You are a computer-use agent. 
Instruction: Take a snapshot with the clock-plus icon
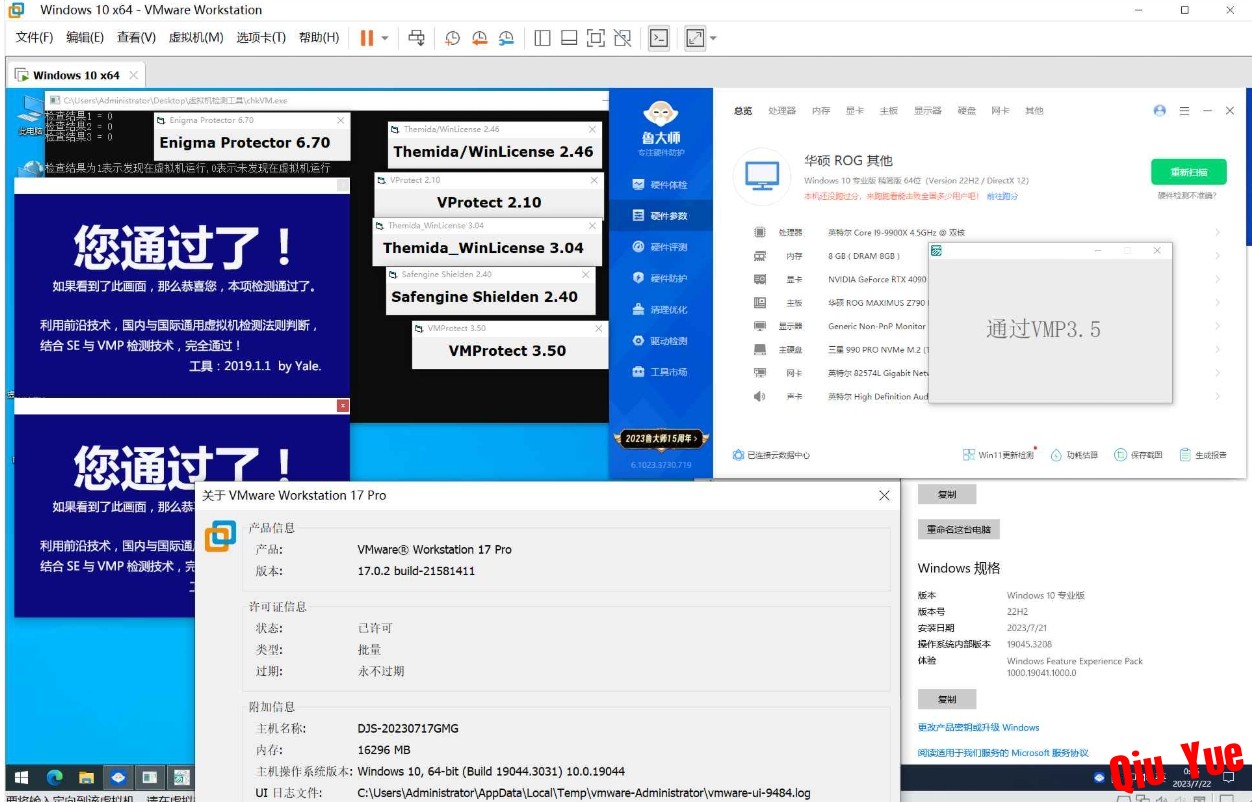tap(453, 38)
